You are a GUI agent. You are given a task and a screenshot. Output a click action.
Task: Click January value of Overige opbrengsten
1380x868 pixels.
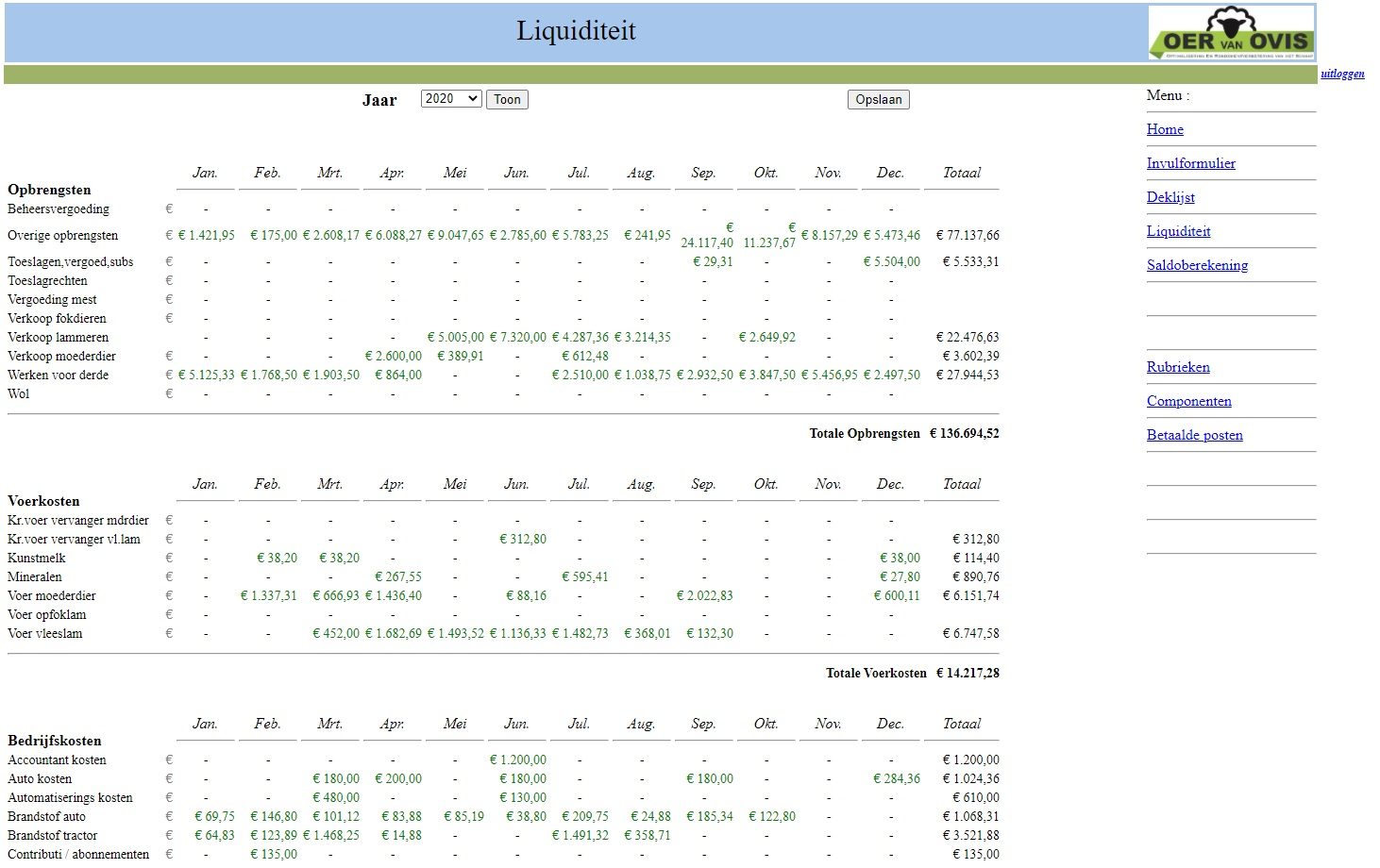pyautogui.click(x=207, y=236)
